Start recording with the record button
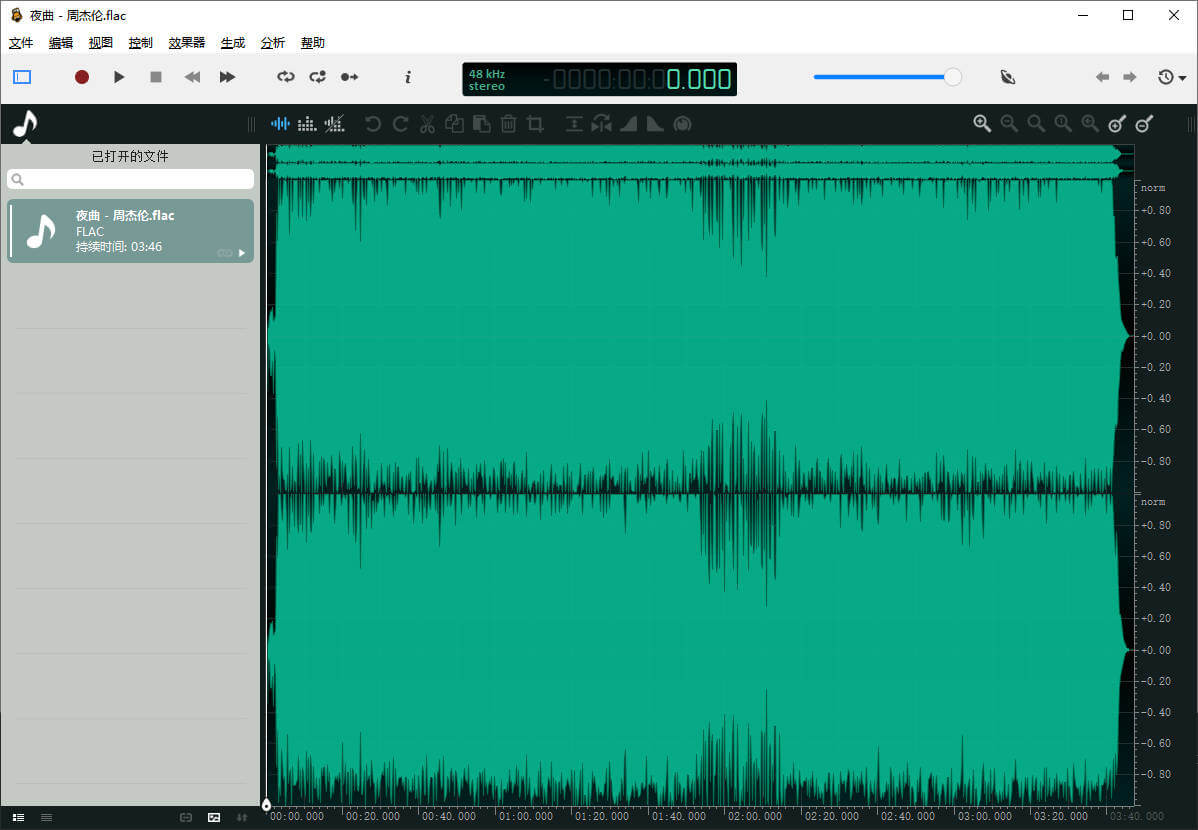 81,77
